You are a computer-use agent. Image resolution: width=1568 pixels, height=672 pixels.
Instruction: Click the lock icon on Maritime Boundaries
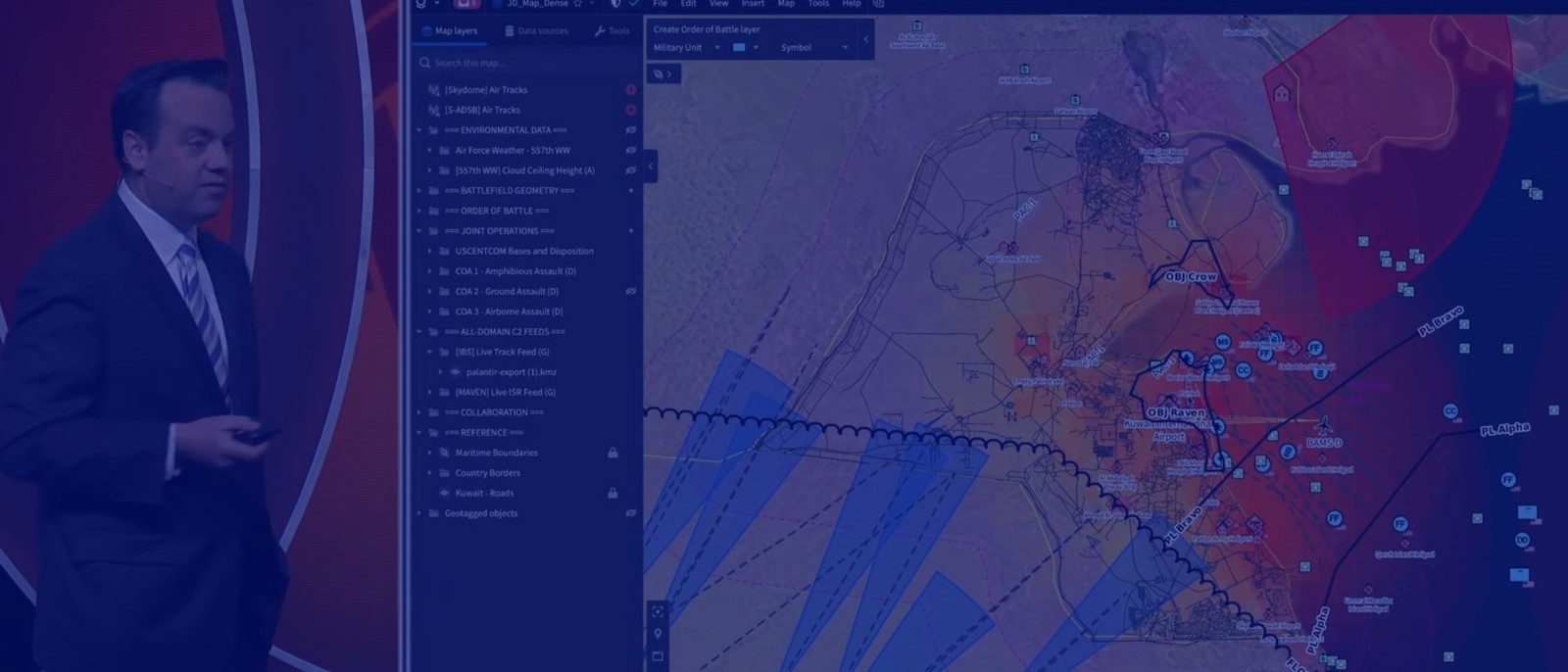612,453
